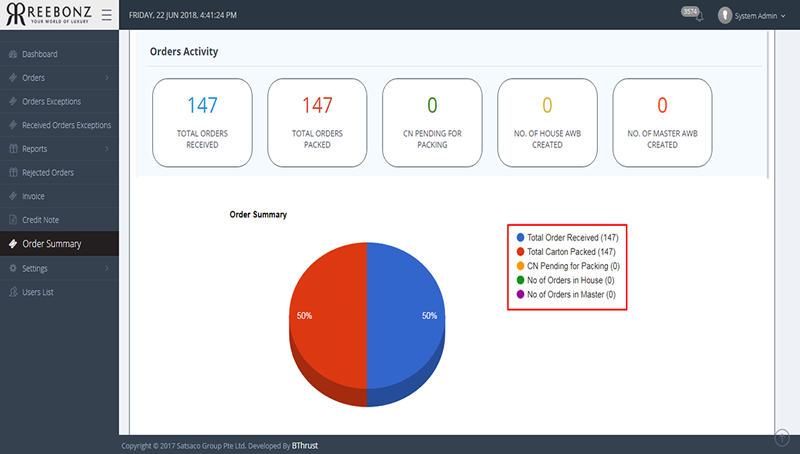Click the Invoice tag icon
800x454 pixels.
pos(13,196)
